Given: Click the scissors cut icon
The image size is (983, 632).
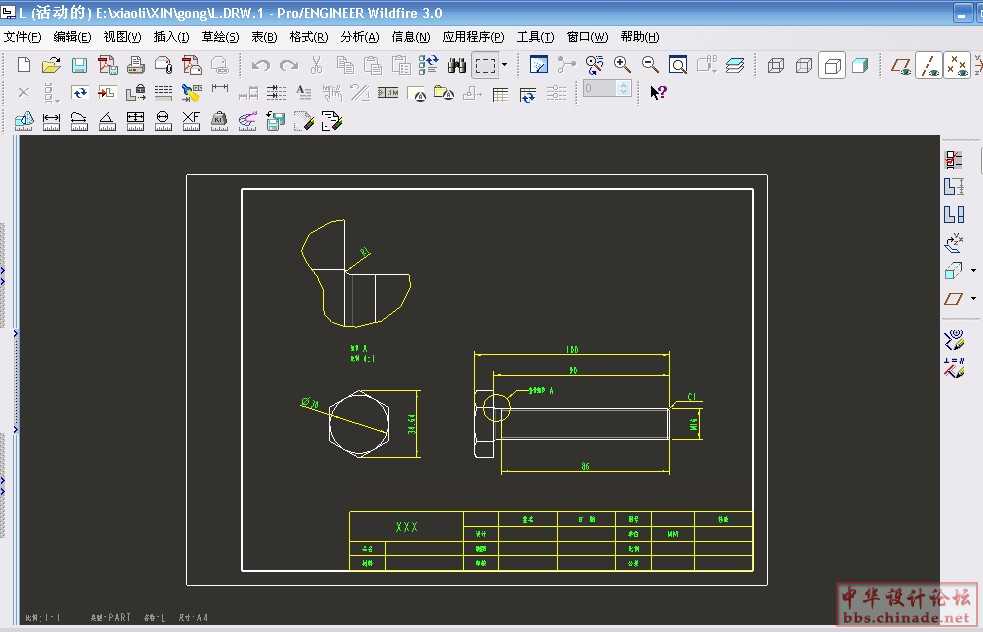Looking at the screenshot, I should coord(316,66).
